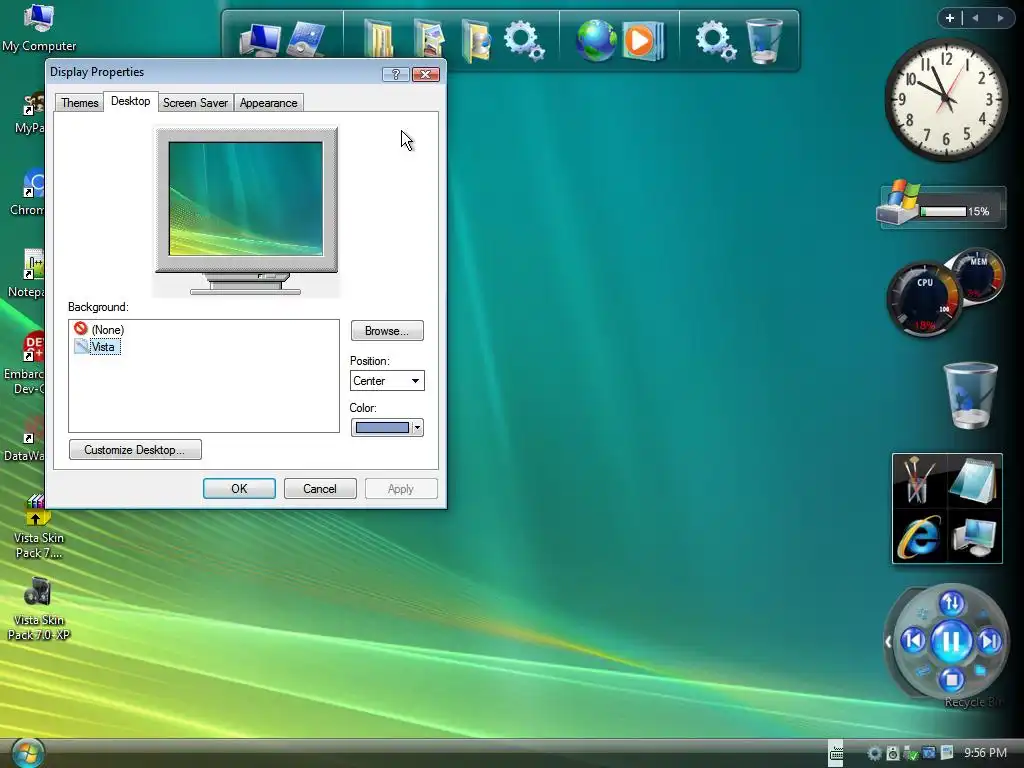1024x768 pixels.
Task: Skip to next track in media gadget
Action: pyautogui.click(x=989, y=641)
